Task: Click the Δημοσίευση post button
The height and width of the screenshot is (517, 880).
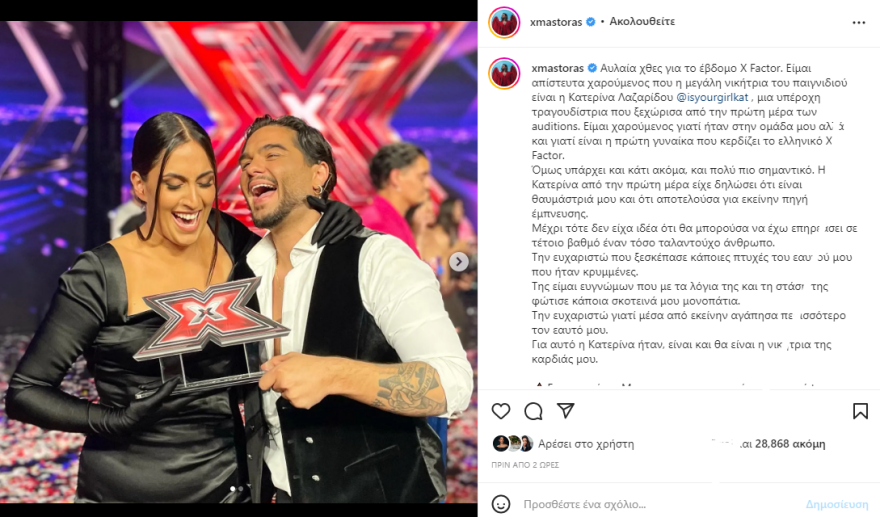Action: [x=837, y=504]
